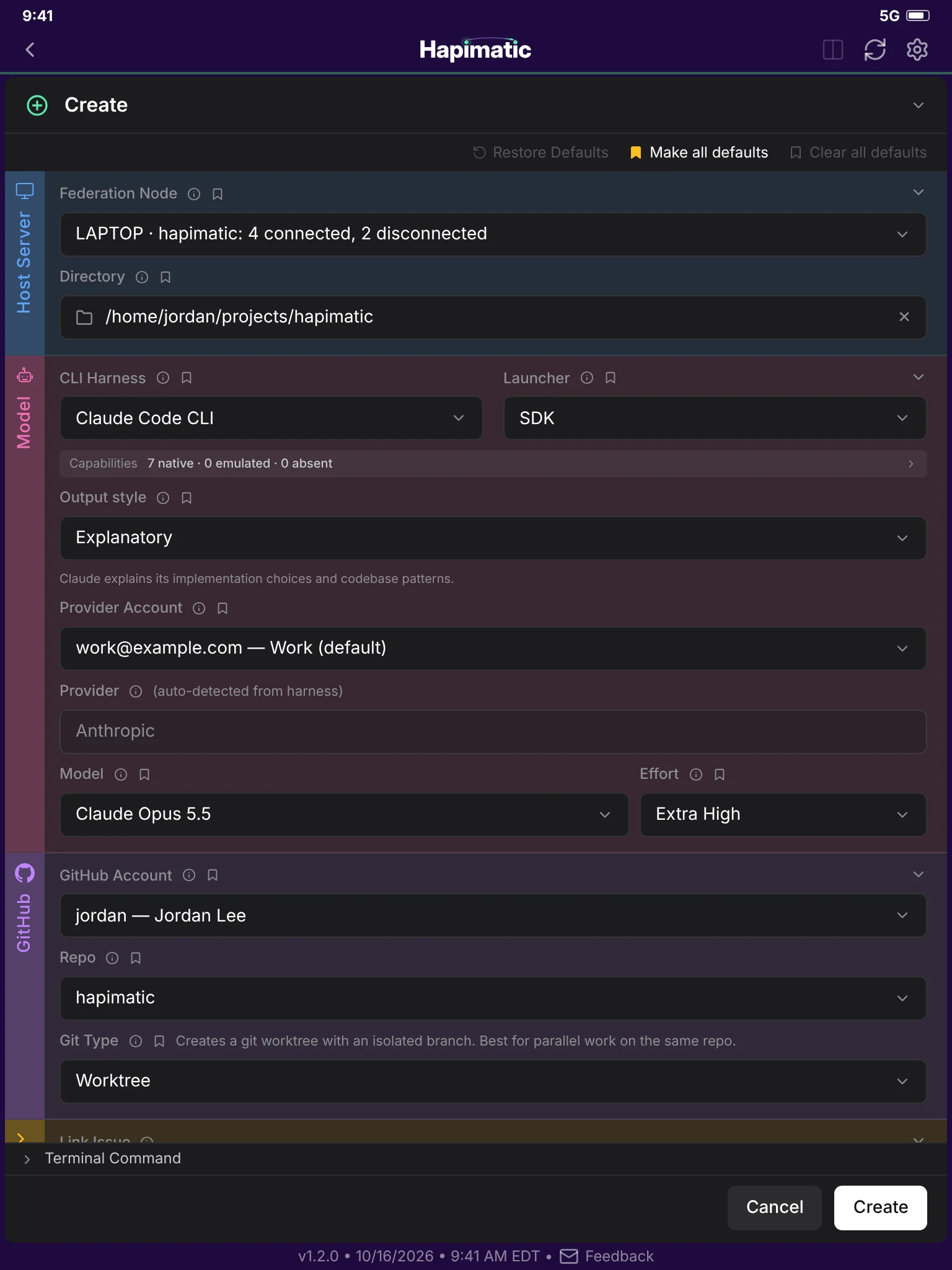Toggle Federation Node default bookmark
The width and height of the screenshot is (952, 1270).
(x=218, y=194)
